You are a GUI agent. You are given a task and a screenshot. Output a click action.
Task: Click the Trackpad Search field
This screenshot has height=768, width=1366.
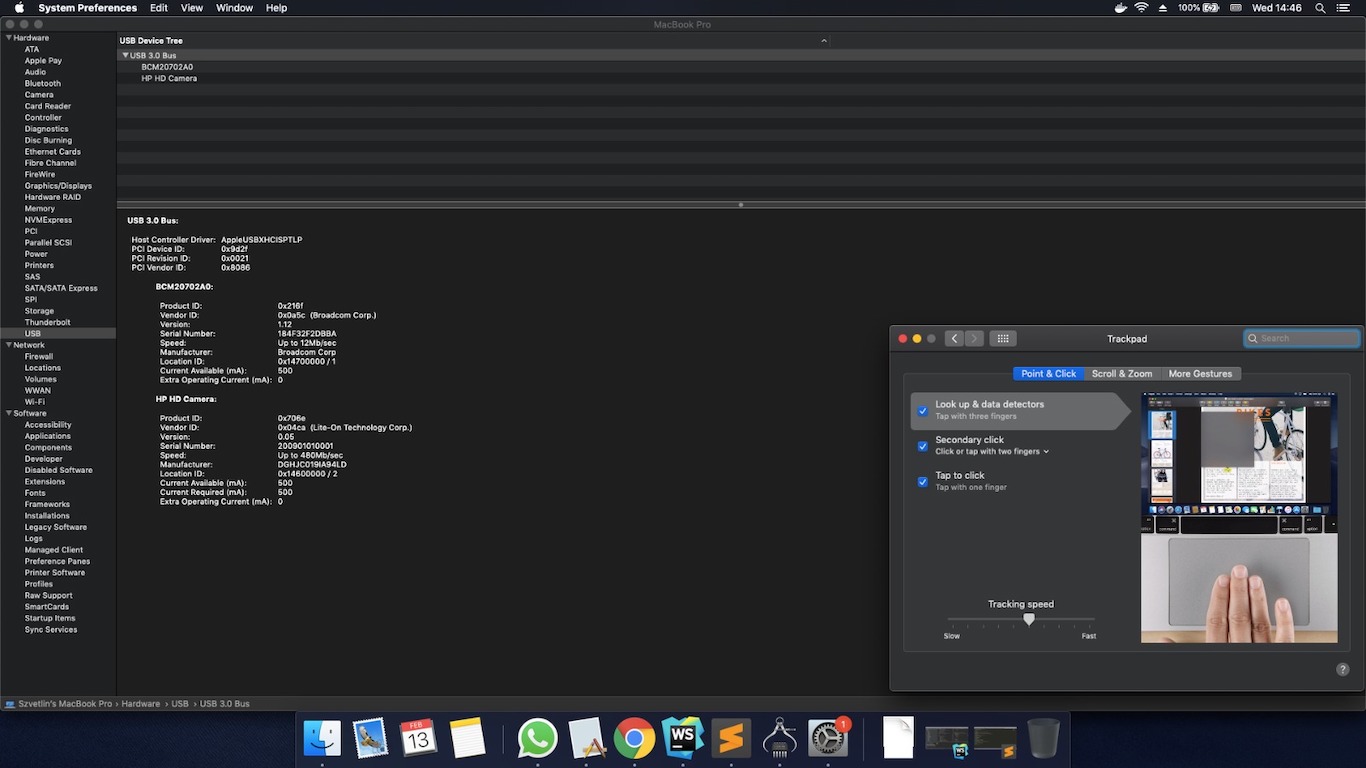click(x=1301, y=339)
